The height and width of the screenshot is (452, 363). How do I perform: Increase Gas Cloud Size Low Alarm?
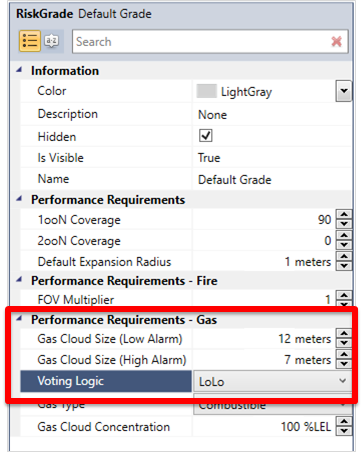point(344,334)
